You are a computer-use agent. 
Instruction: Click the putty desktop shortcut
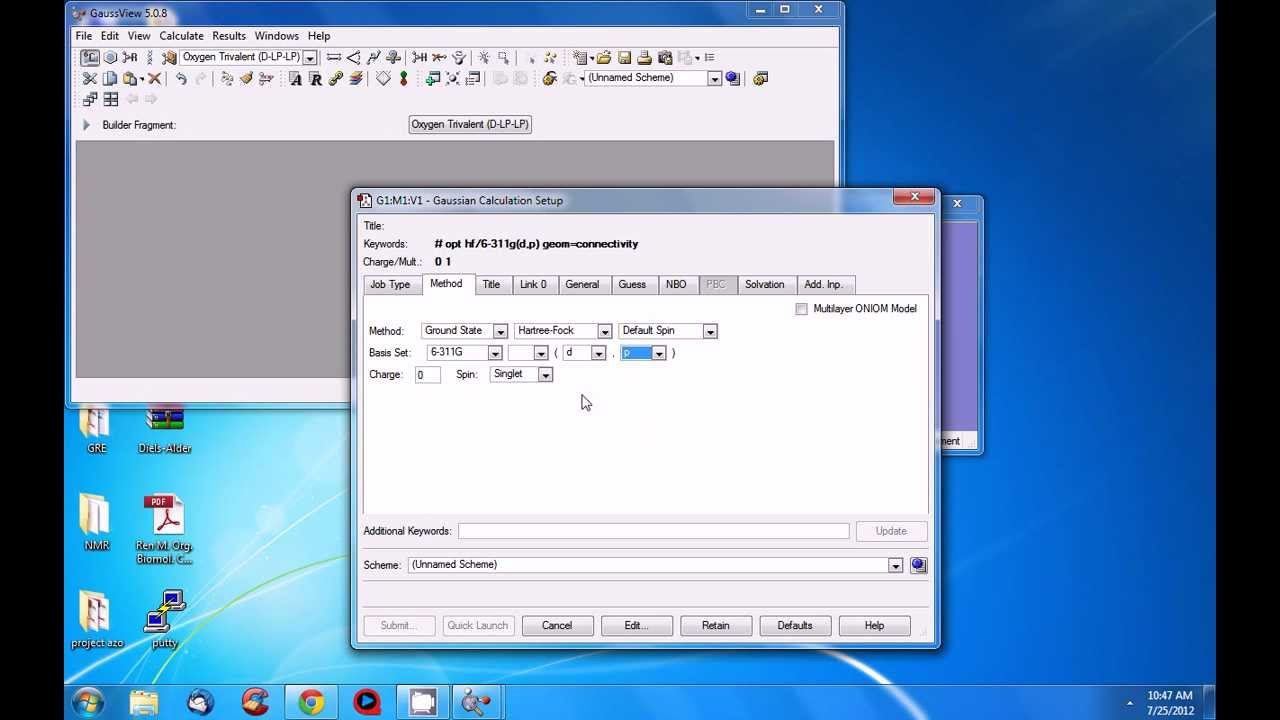165,620
